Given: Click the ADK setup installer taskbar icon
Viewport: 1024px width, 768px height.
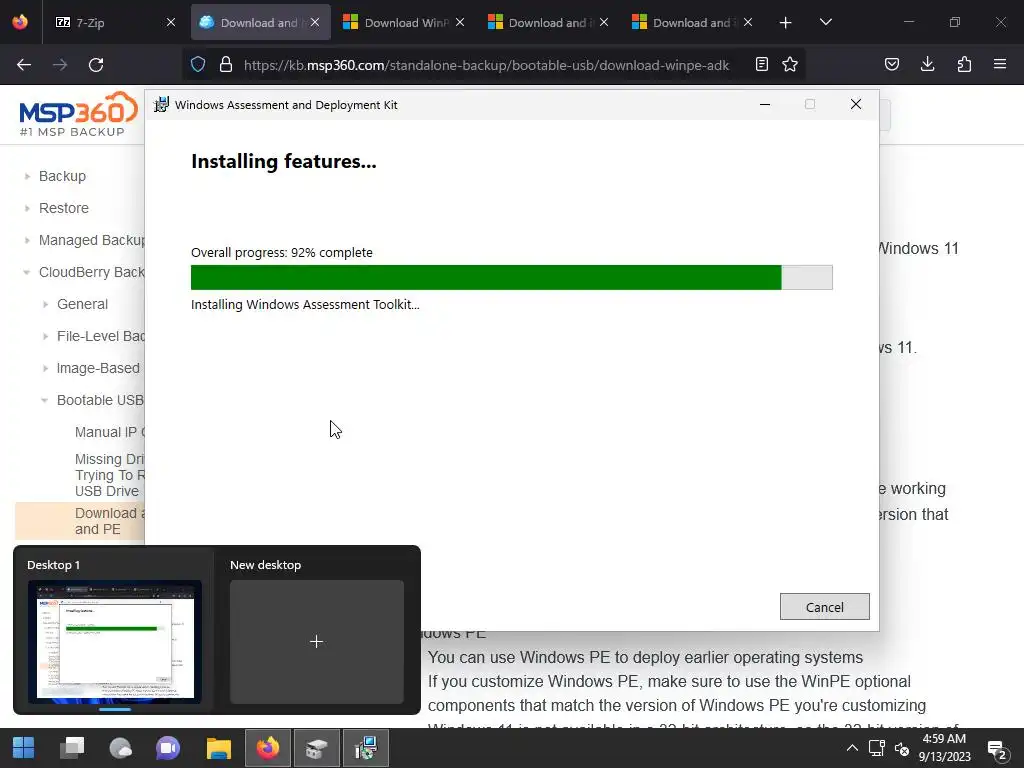Looking at the screenshot, I should [x=366, y=748].
